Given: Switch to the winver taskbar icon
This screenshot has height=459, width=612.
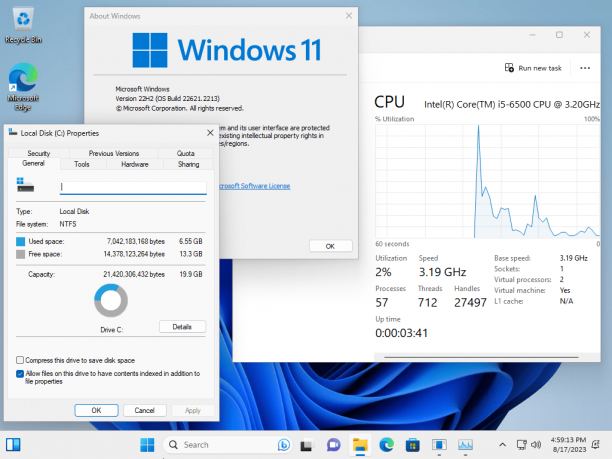Looking at the screenshot, I should pos(439,445).
